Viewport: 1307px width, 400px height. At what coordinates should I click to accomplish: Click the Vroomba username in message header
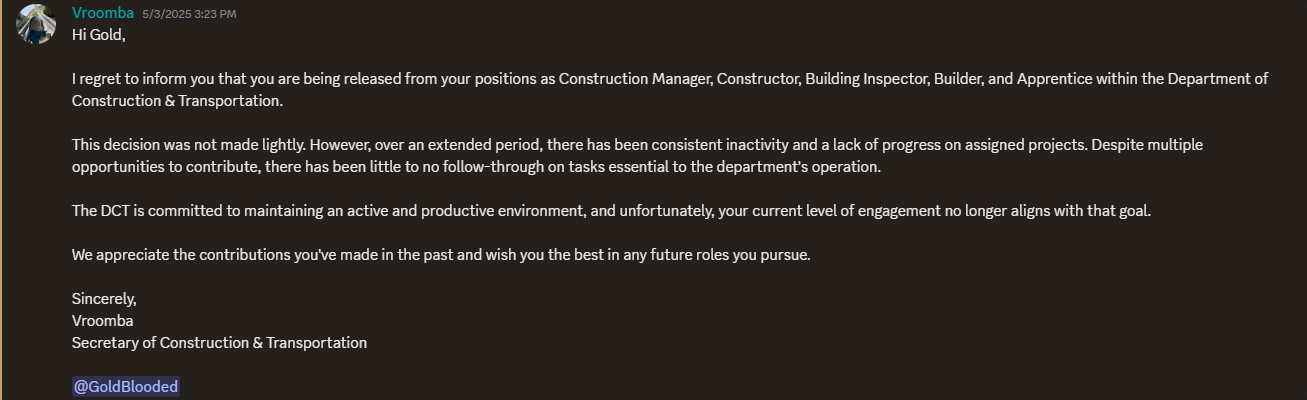pyautogui.click(x=103, y=13)
